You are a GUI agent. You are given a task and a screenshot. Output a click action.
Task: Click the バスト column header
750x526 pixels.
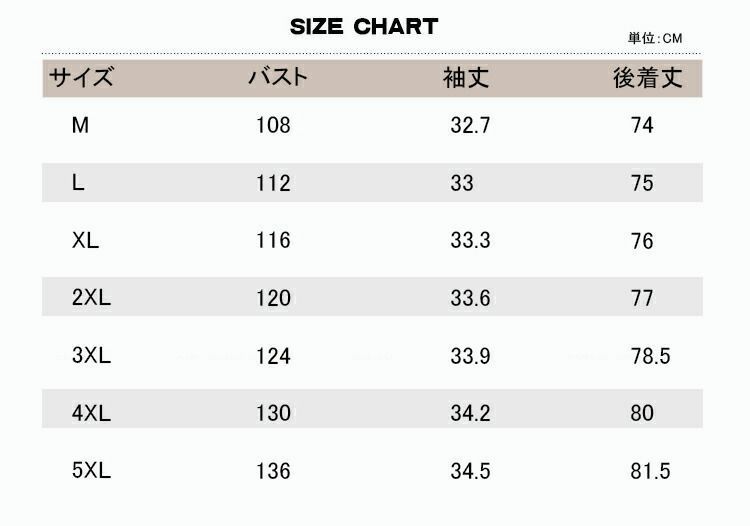(278, 77)
